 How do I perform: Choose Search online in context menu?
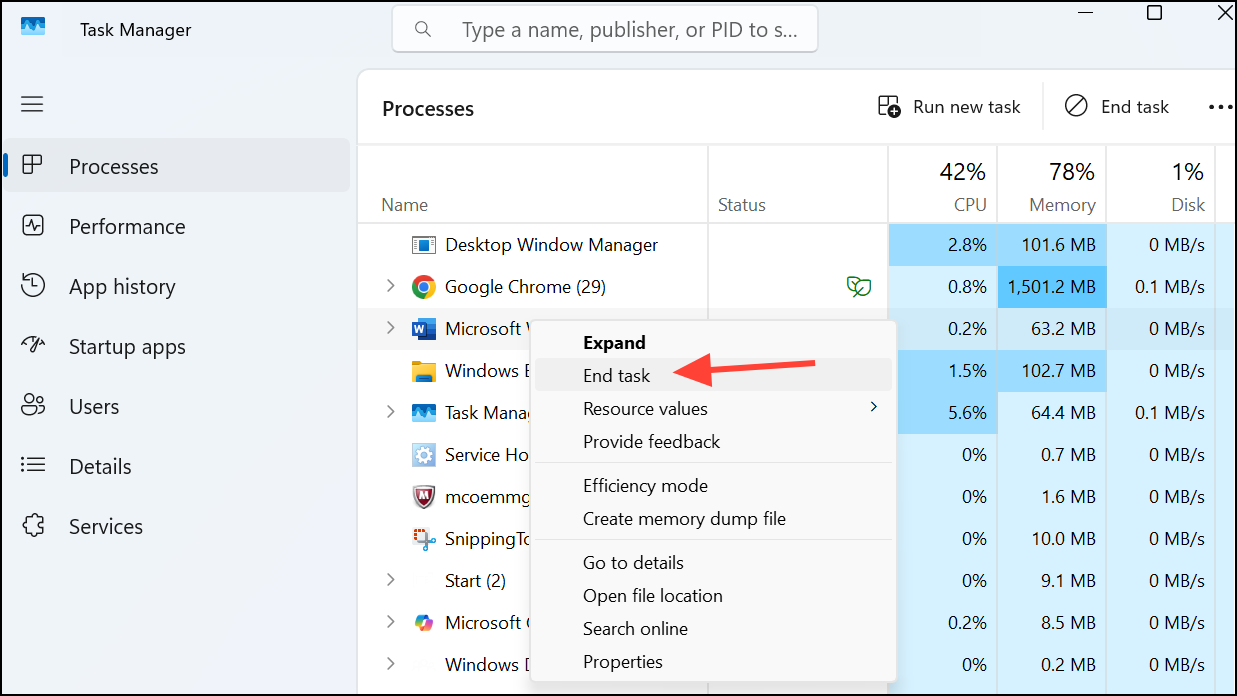pyautogui.click(x=713, y=629)
